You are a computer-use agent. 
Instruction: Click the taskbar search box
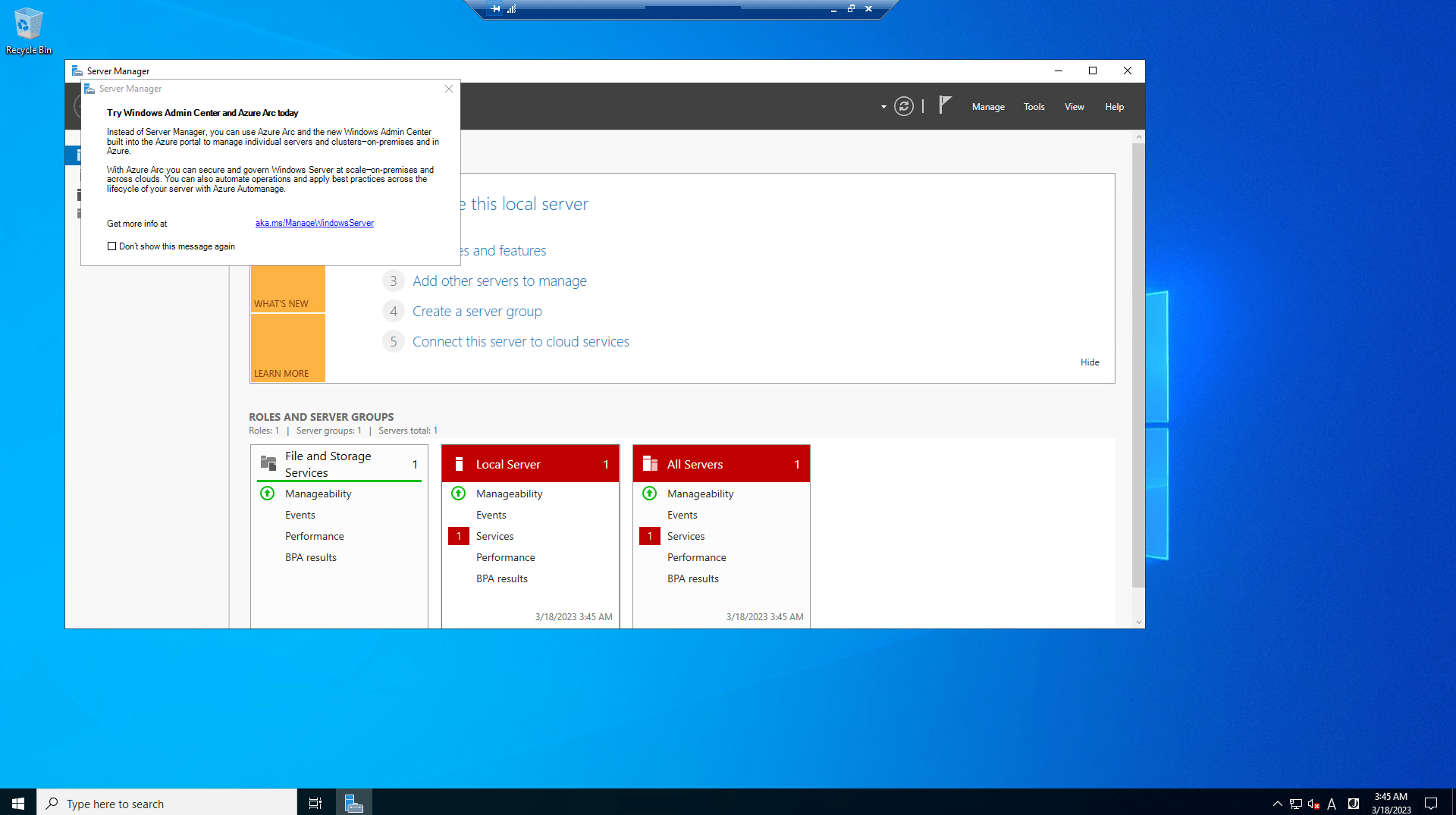tap(167, 803)
